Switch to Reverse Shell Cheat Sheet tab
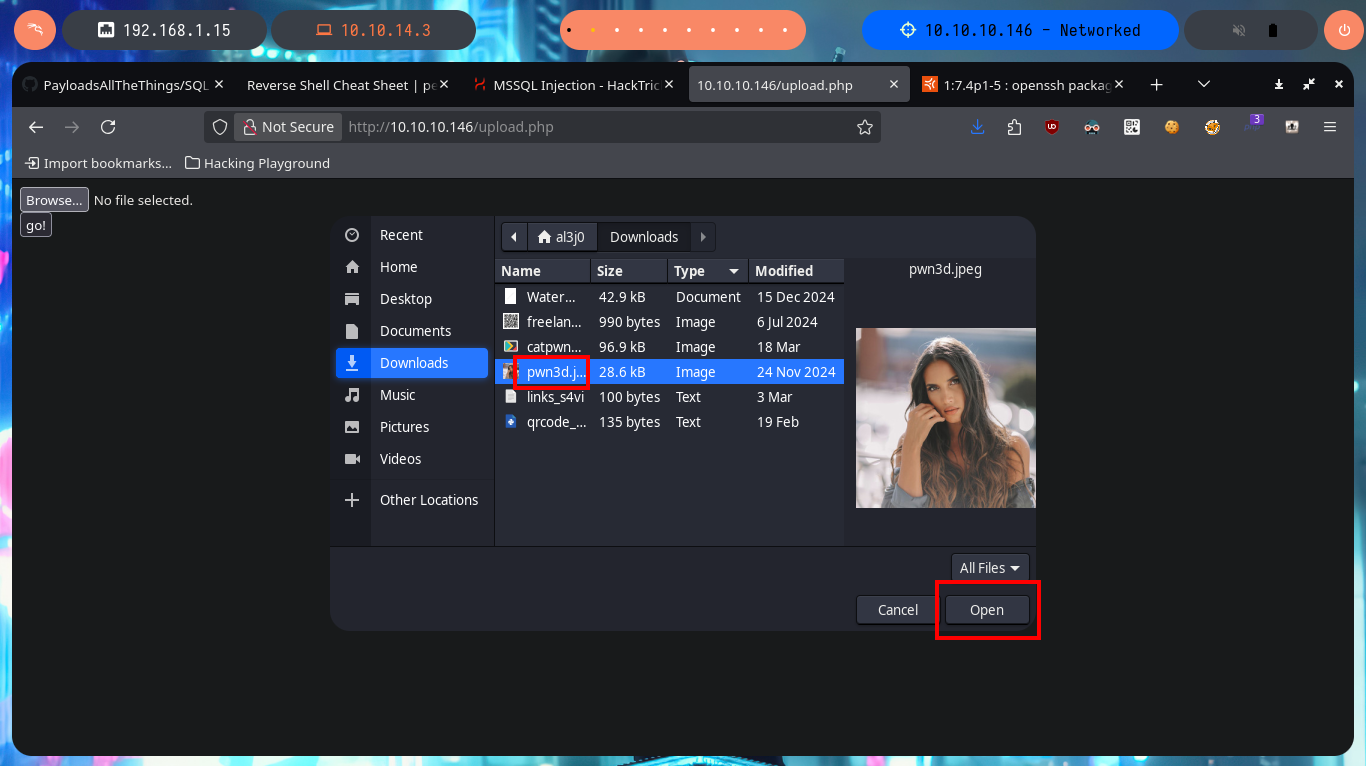The width and height of the screenshot is (1366, 766). pyautogui.click(x=341, y=85)
